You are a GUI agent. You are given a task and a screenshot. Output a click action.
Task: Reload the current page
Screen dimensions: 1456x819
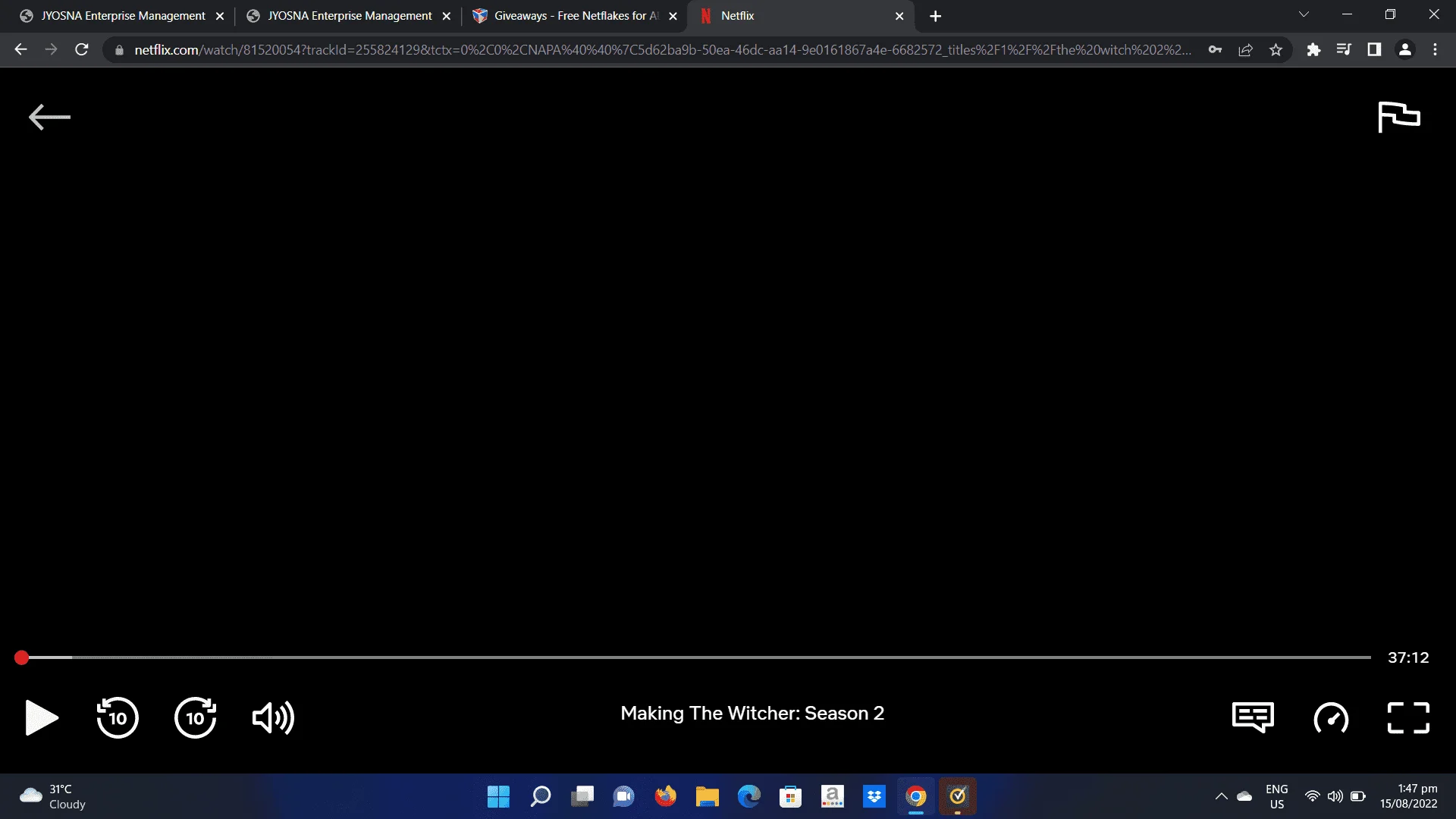click(x=82, y=49)
